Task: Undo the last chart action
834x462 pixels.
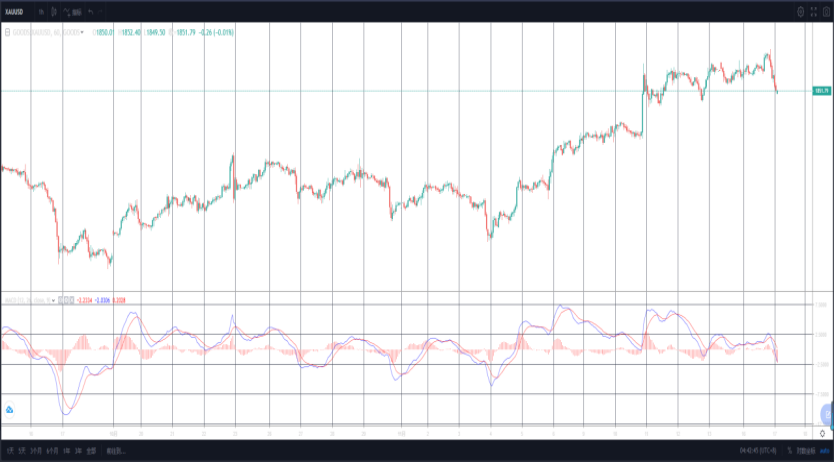Action: click(90, 12)
